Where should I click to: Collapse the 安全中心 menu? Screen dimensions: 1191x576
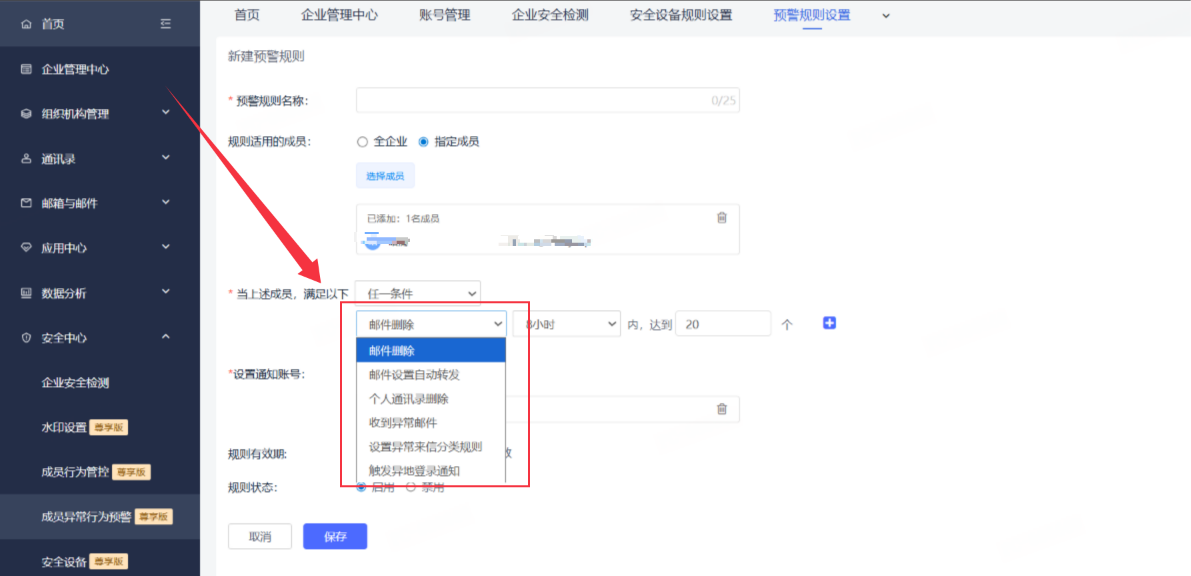pos(166,337)
